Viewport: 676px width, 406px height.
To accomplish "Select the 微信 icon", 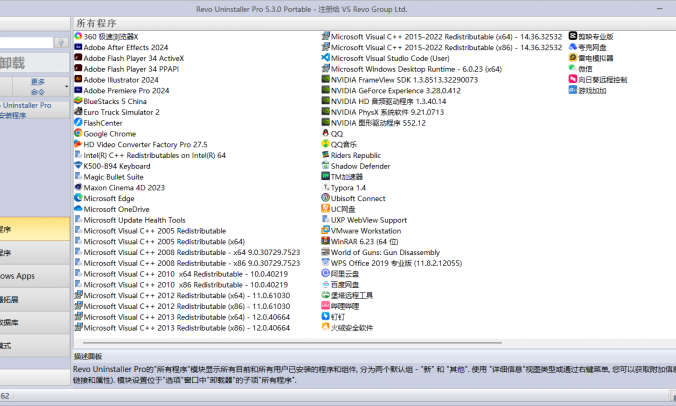I will click(573, 69).
